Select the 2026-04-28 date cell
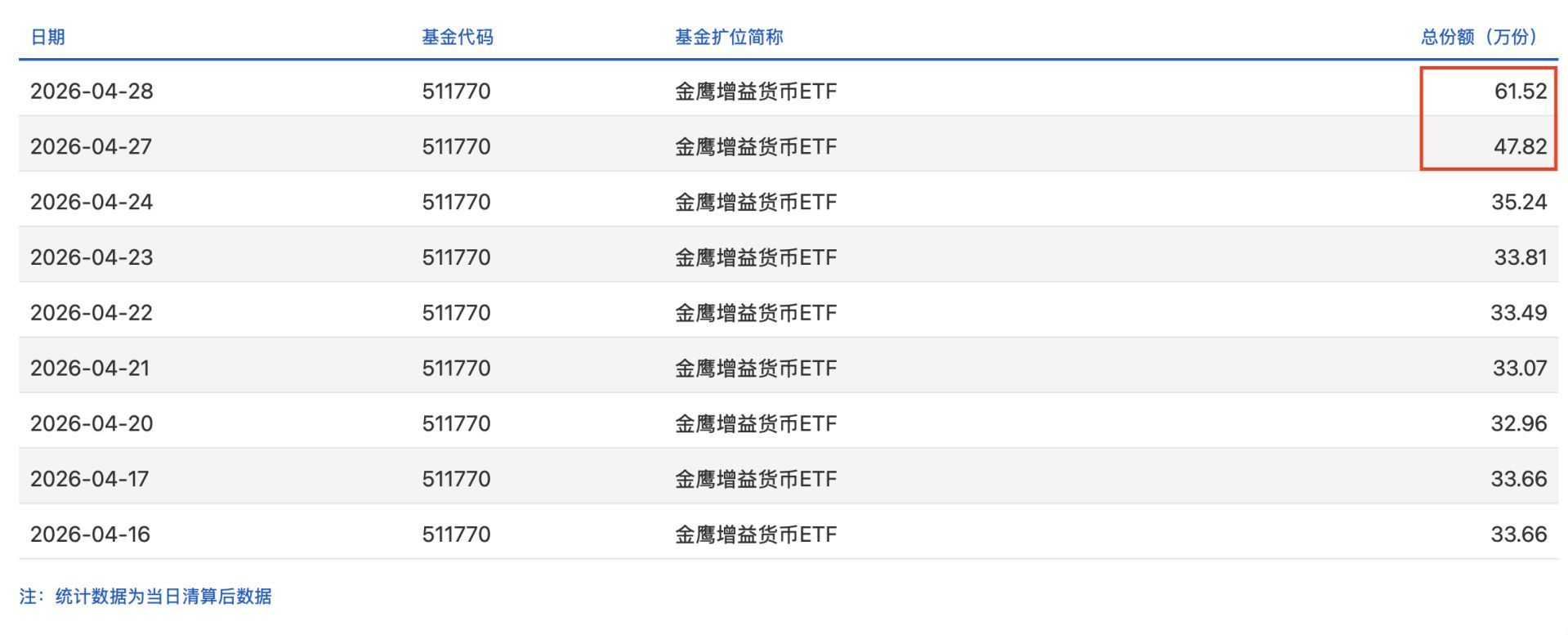The height and width of the screenshot is (635, 1568). [x=92, y=91]
